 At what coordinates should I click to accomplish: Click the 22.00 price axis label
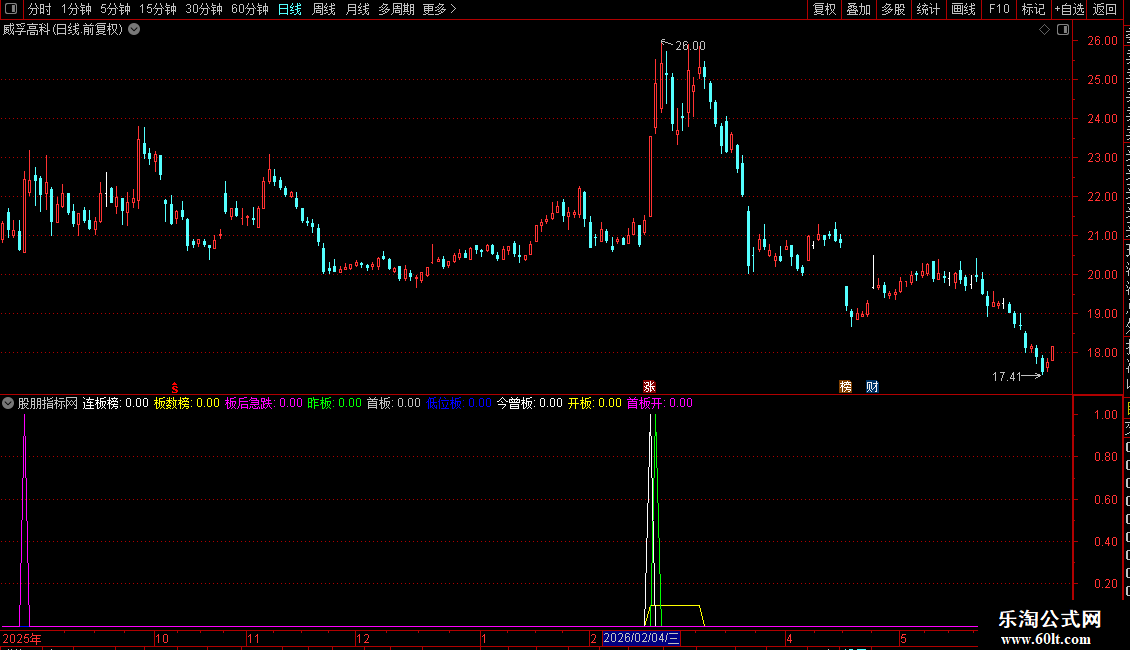[1103, 197]
